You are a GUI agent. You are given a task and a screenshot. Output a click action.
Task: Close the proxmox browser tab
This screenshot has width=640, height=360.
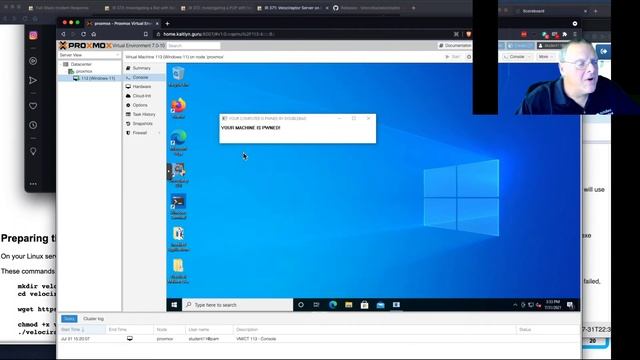coord(157,24)
